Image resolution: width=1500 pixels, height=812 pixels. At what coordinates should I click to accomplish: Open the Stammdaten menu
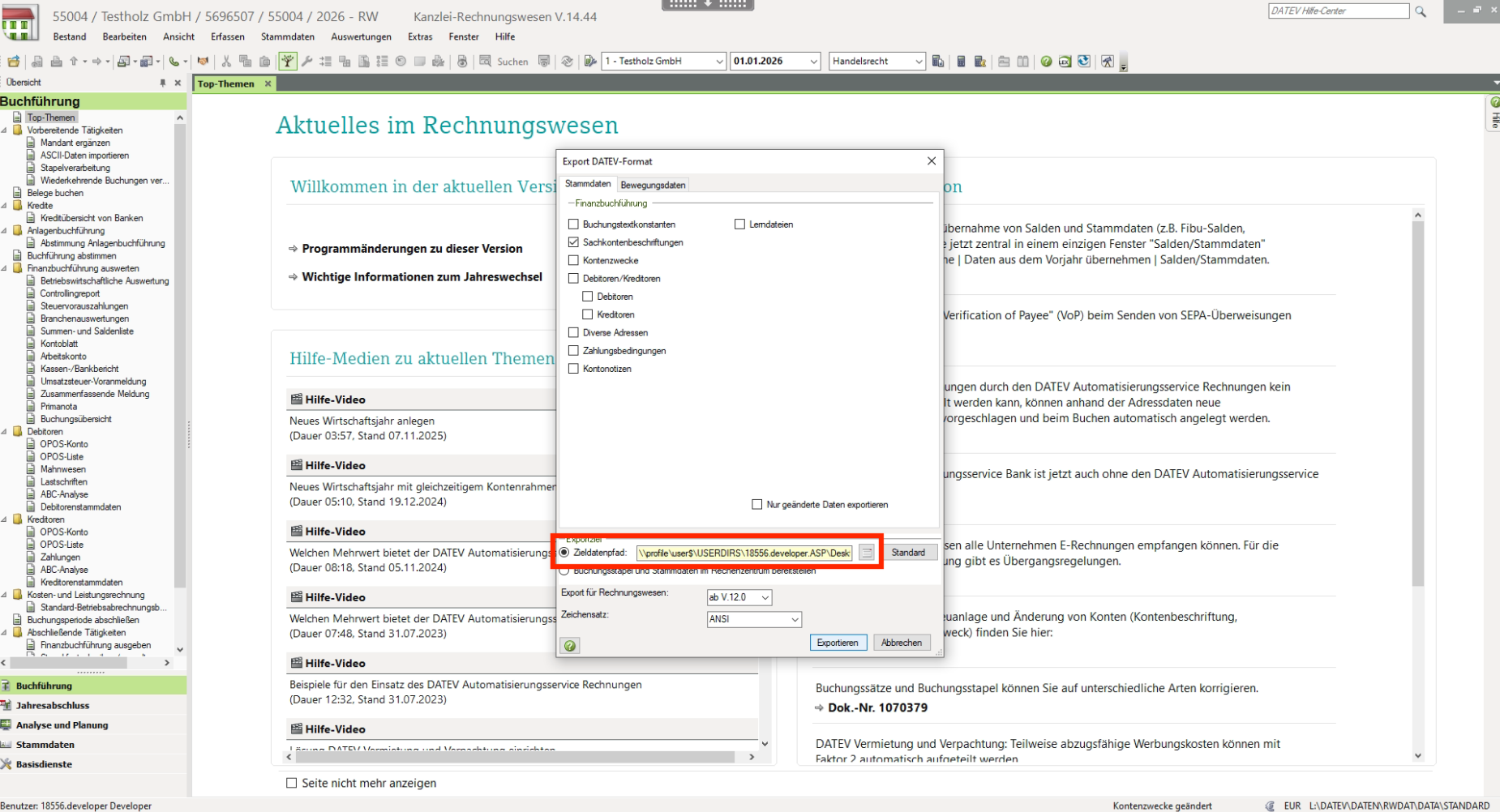[x=288, y=36]
